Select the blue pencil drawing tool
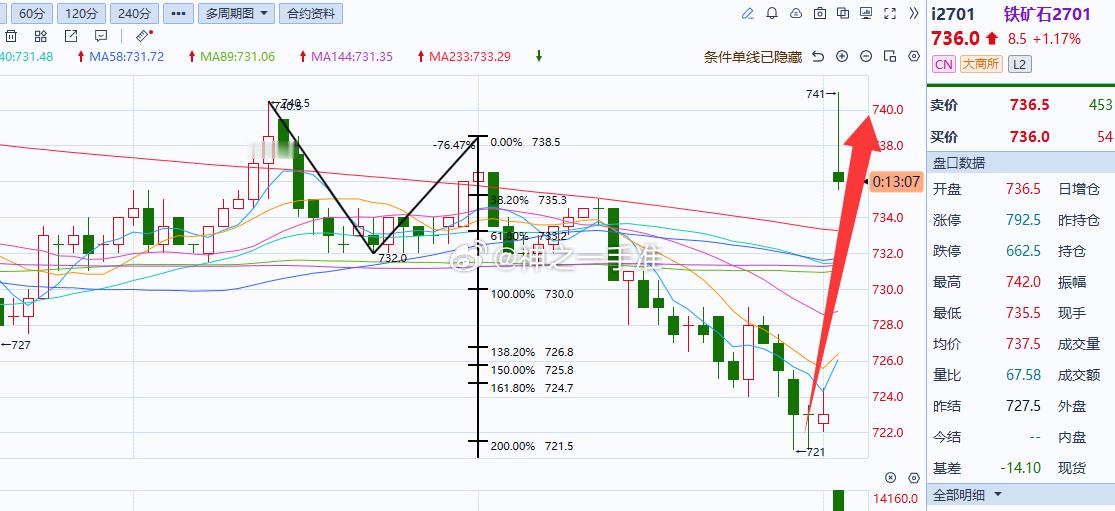 tap(747, 13)
